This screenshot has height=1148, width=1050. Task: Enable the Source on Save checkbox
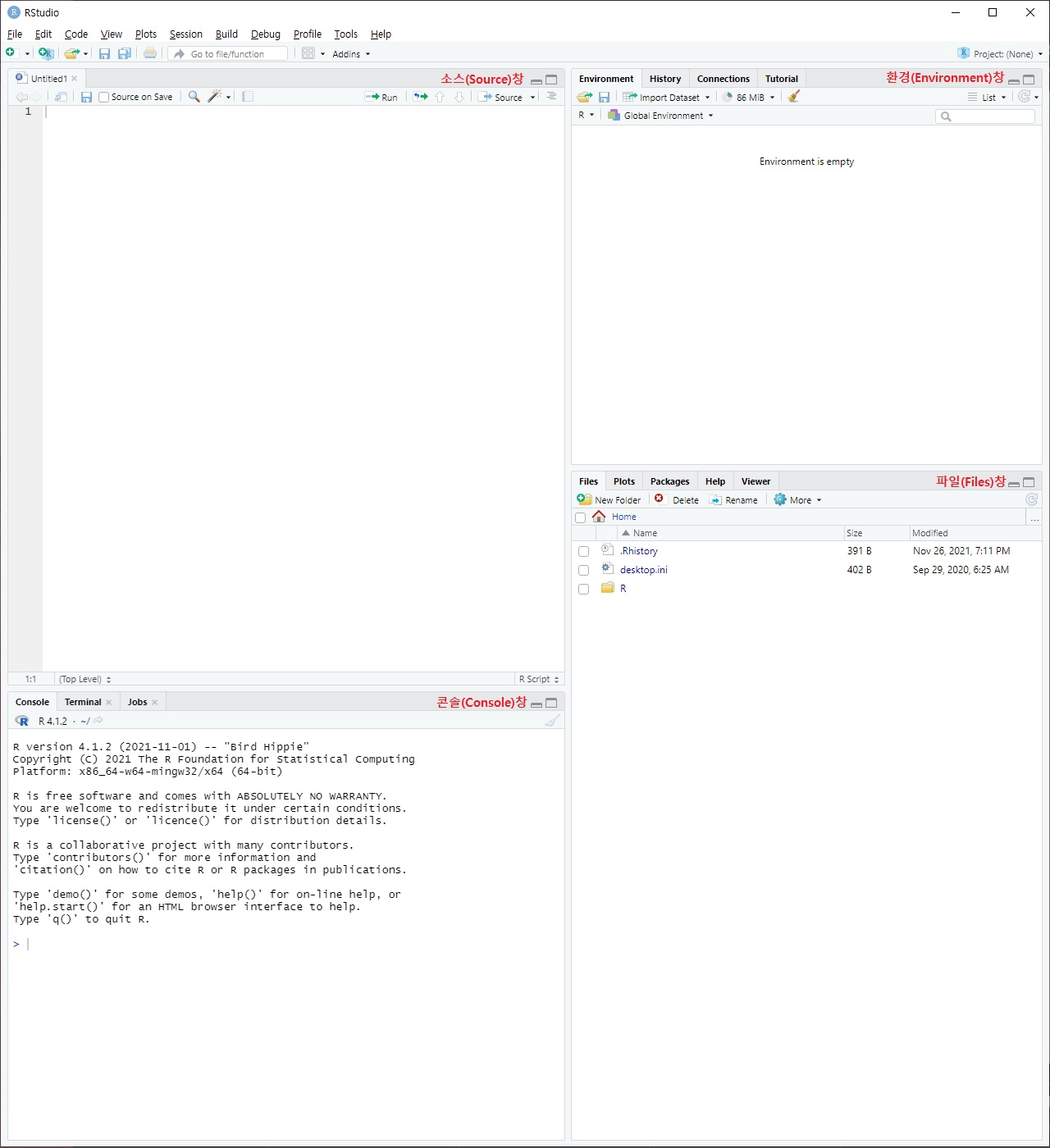[104, 97]
